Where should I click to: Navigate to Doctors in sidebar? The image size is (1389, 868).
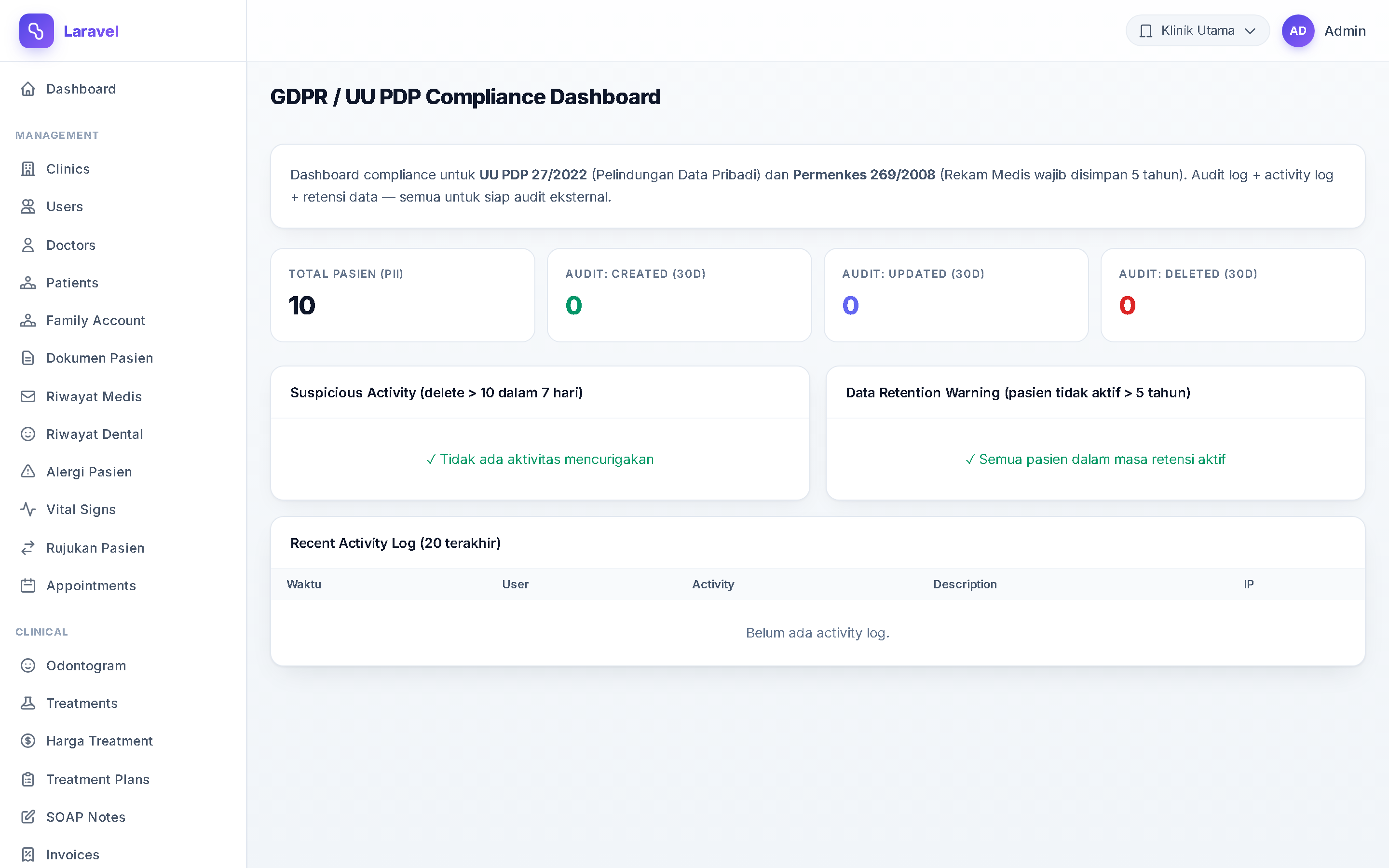[x=123, y=245]
